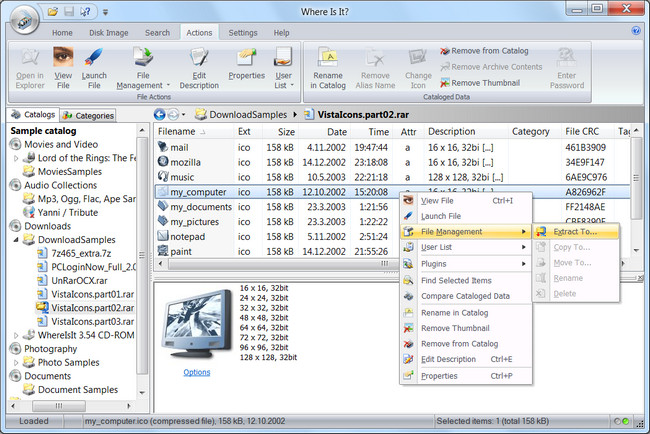This screenshot has width=650, height=434.
Task: Choose Launch File in context menu
Action: point(466,216)
